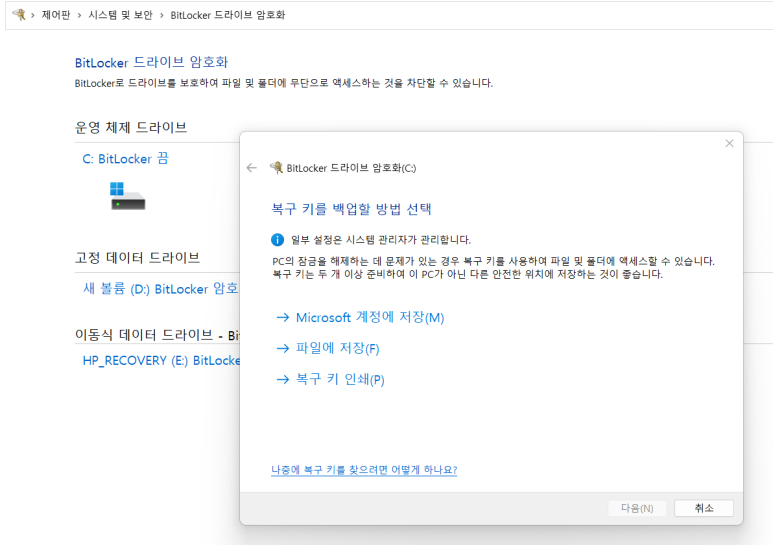
Task: Click the 다음(N) button
Action: click(637, 508)
